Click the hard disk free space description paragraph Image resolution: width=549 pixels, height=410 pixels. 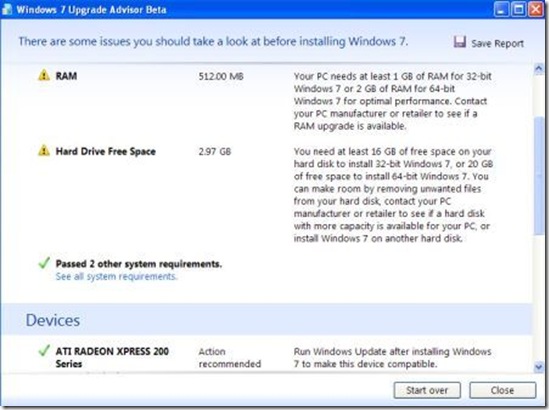coord(393,195)
